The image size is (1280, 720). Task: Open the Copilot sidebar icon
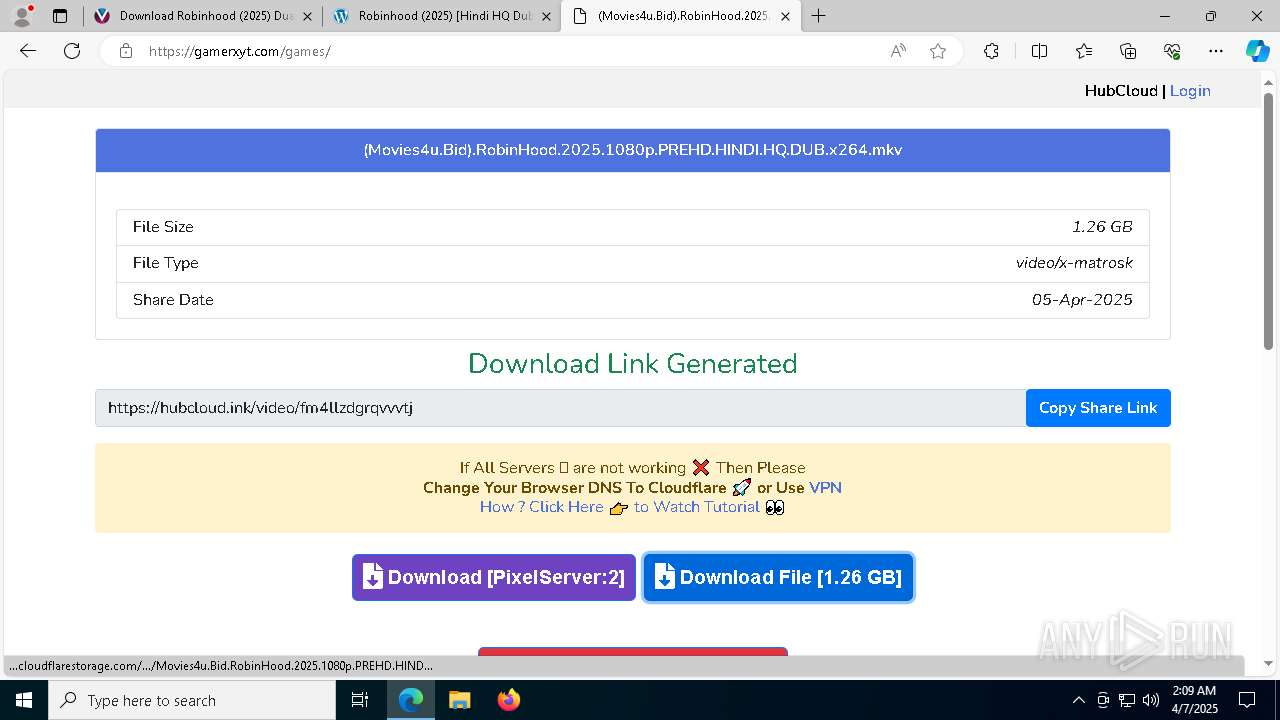[x=1257, y=51]
